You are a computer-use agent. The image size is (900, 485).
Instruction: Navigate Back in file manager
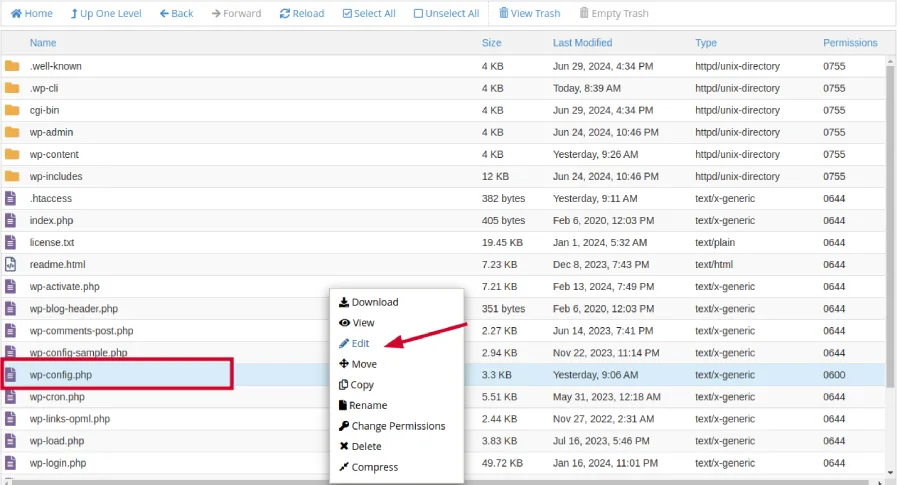[176, 13]
